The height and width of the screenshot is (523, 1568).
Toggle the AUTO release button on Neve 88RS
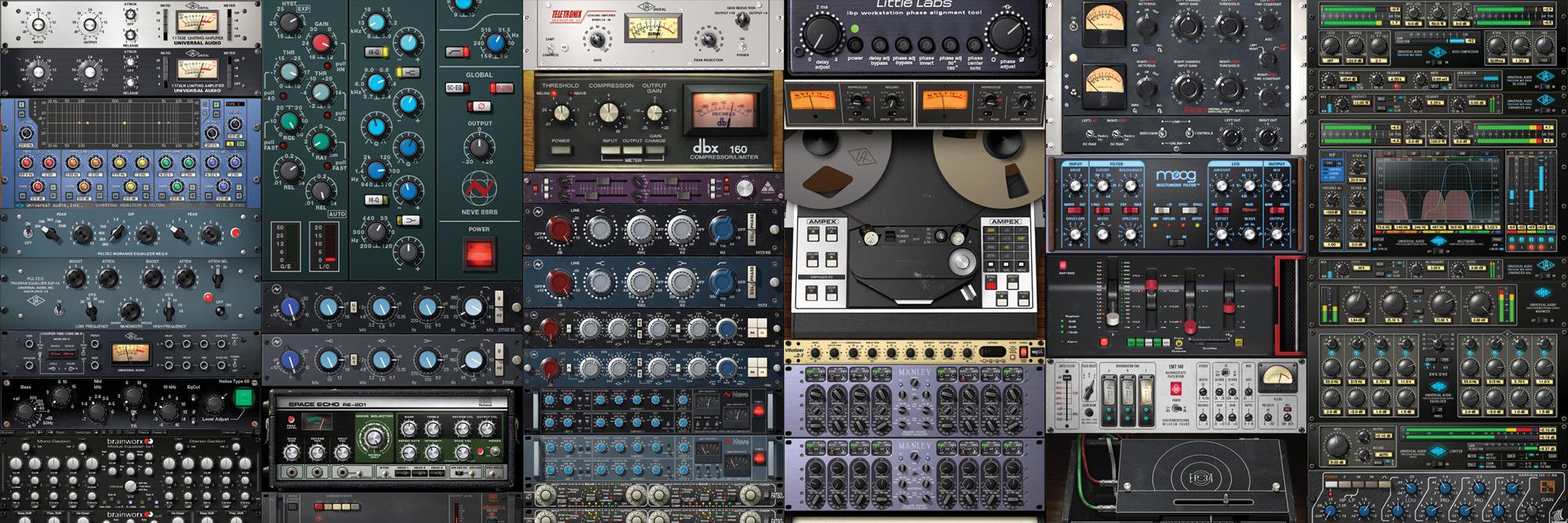336,214
